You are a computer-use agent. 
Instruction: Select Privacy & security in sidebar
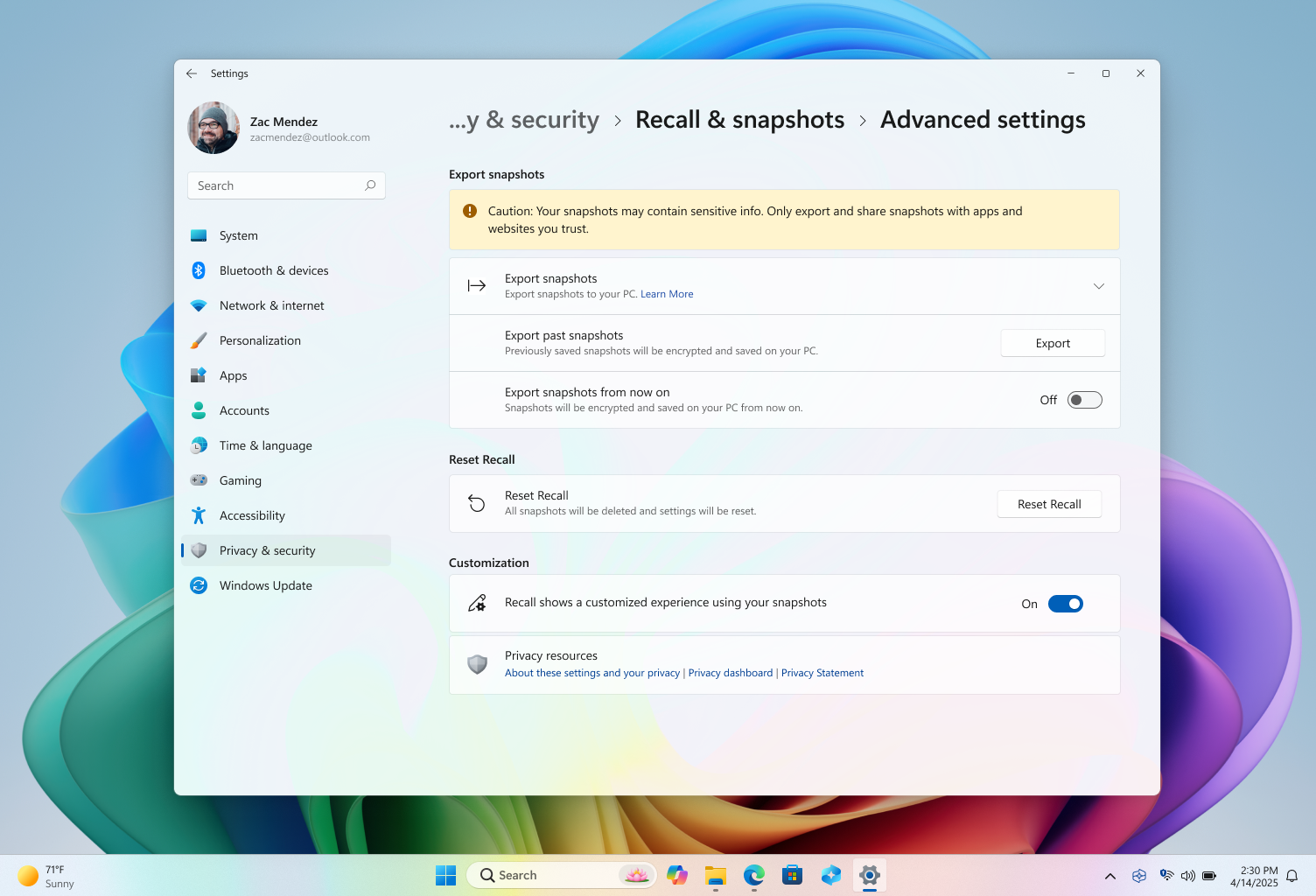pyautogui.click(x=267, y=550)
